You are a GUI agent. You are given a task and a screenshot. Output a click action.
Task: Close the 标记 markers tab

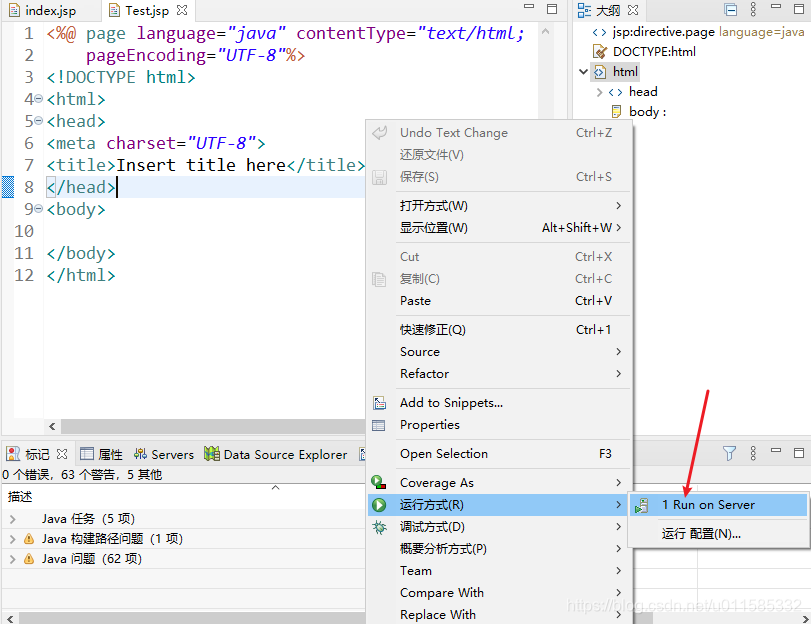(62, 454)
